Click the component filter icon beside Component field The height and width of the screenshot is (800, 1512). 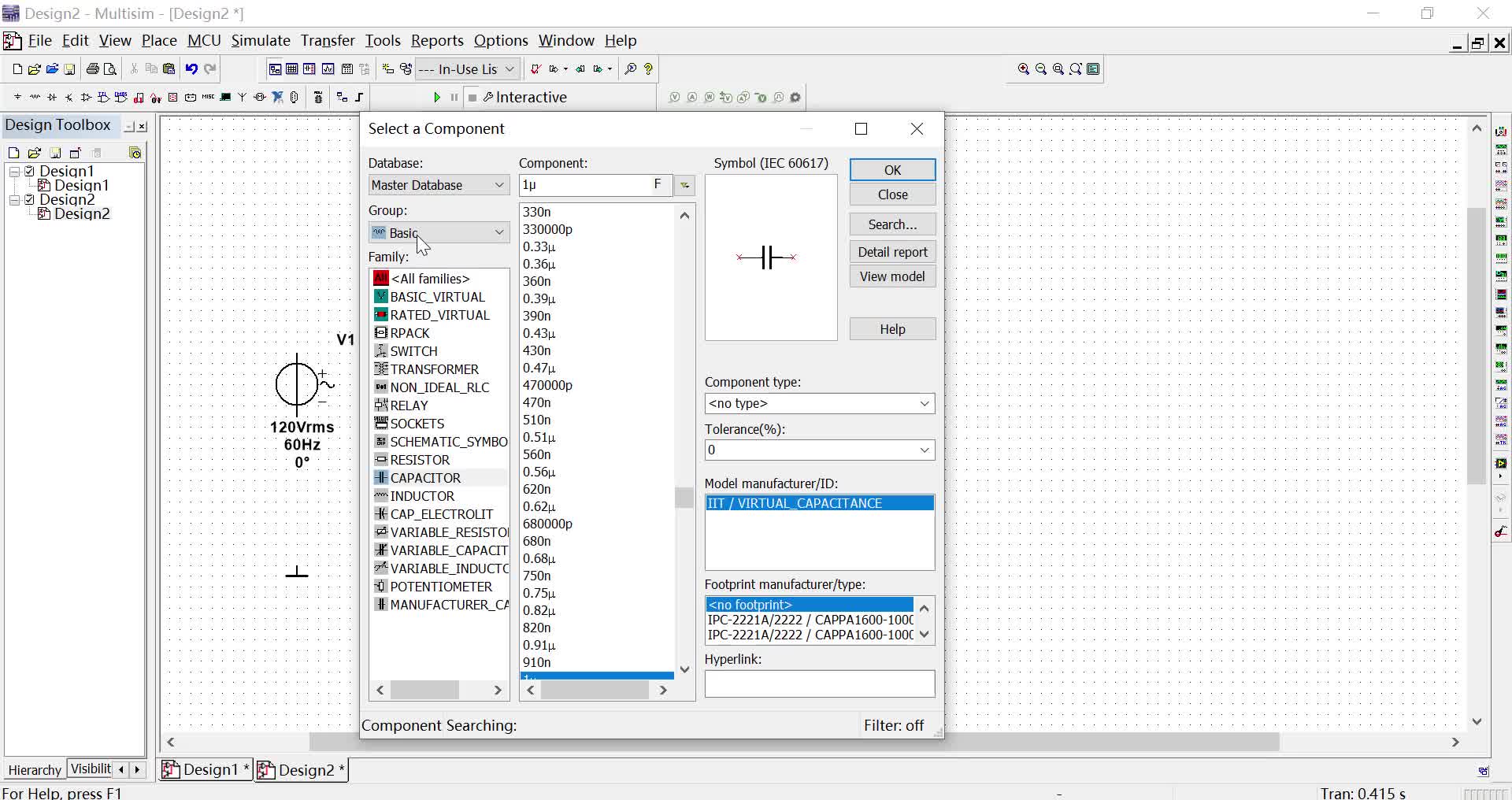click(x=684, y=185)
